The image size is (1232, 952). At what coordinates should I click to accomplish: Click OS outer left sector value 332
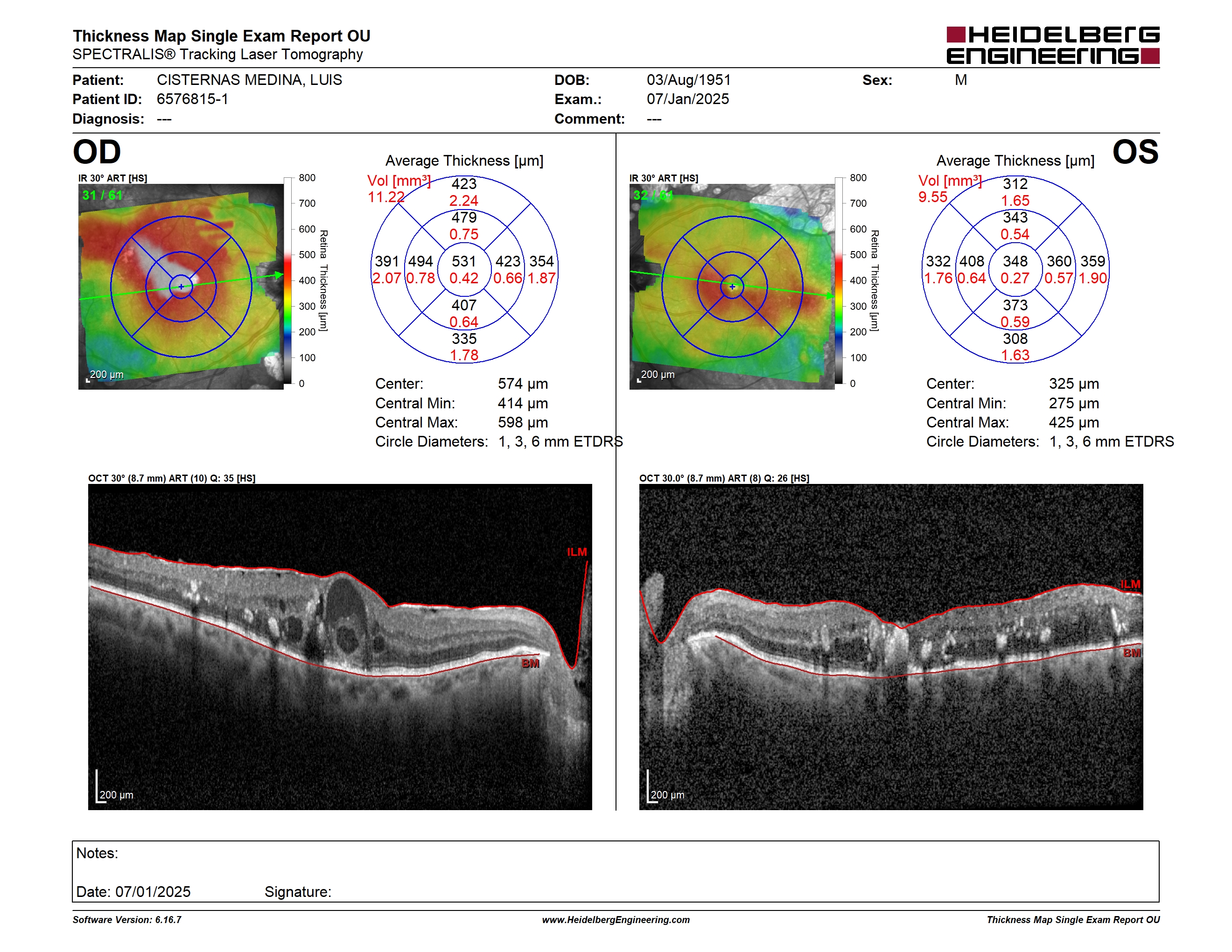coord(938,261)
